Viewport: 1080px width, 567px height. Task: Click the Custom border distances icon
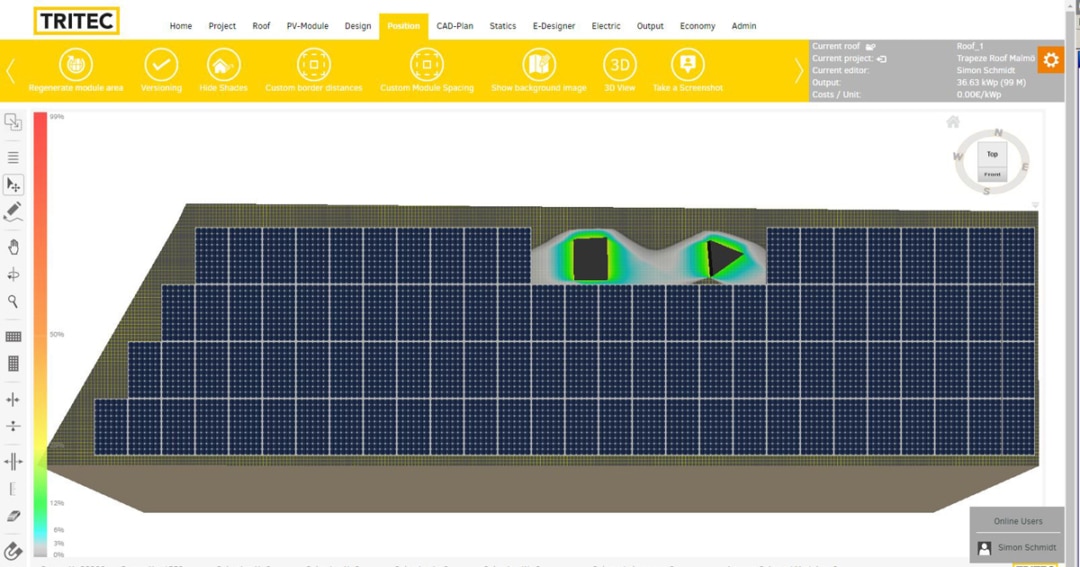click(x=314, y=65)
